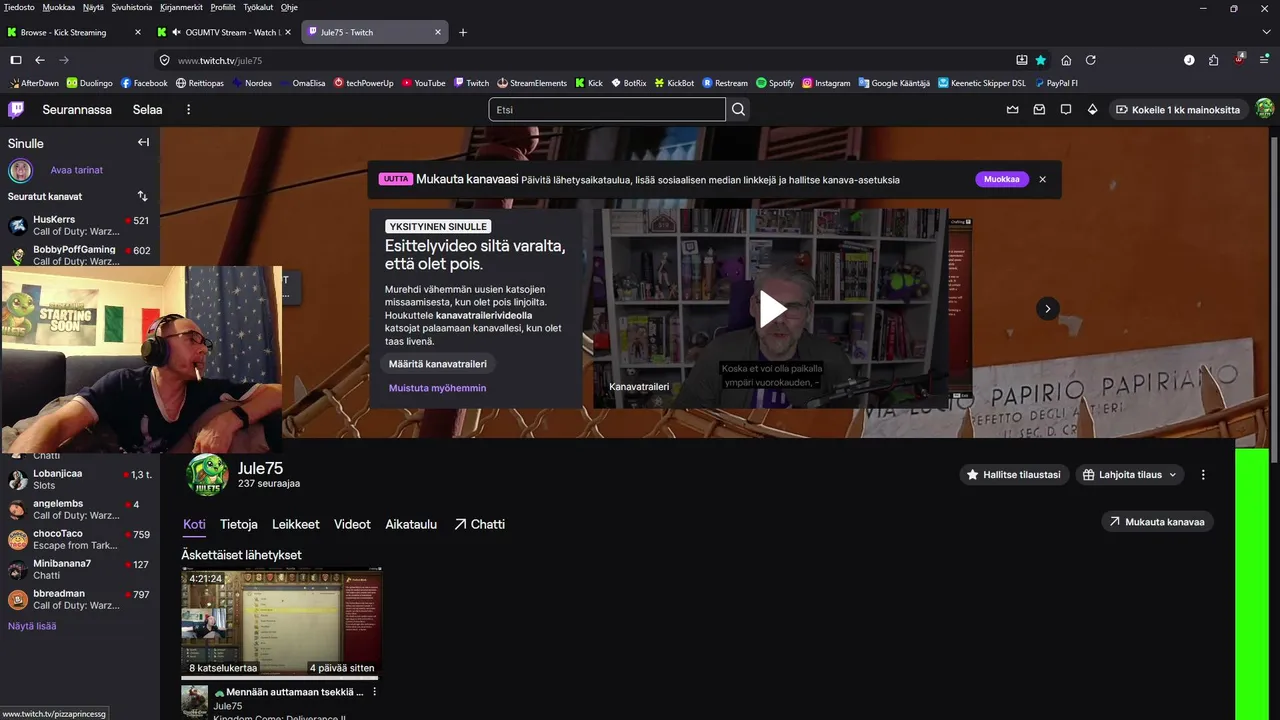Open the recent broadcast thumbnail 4:21:24
The width and height of the screenshot is (1280, 720).
click(x=280, y=622)
